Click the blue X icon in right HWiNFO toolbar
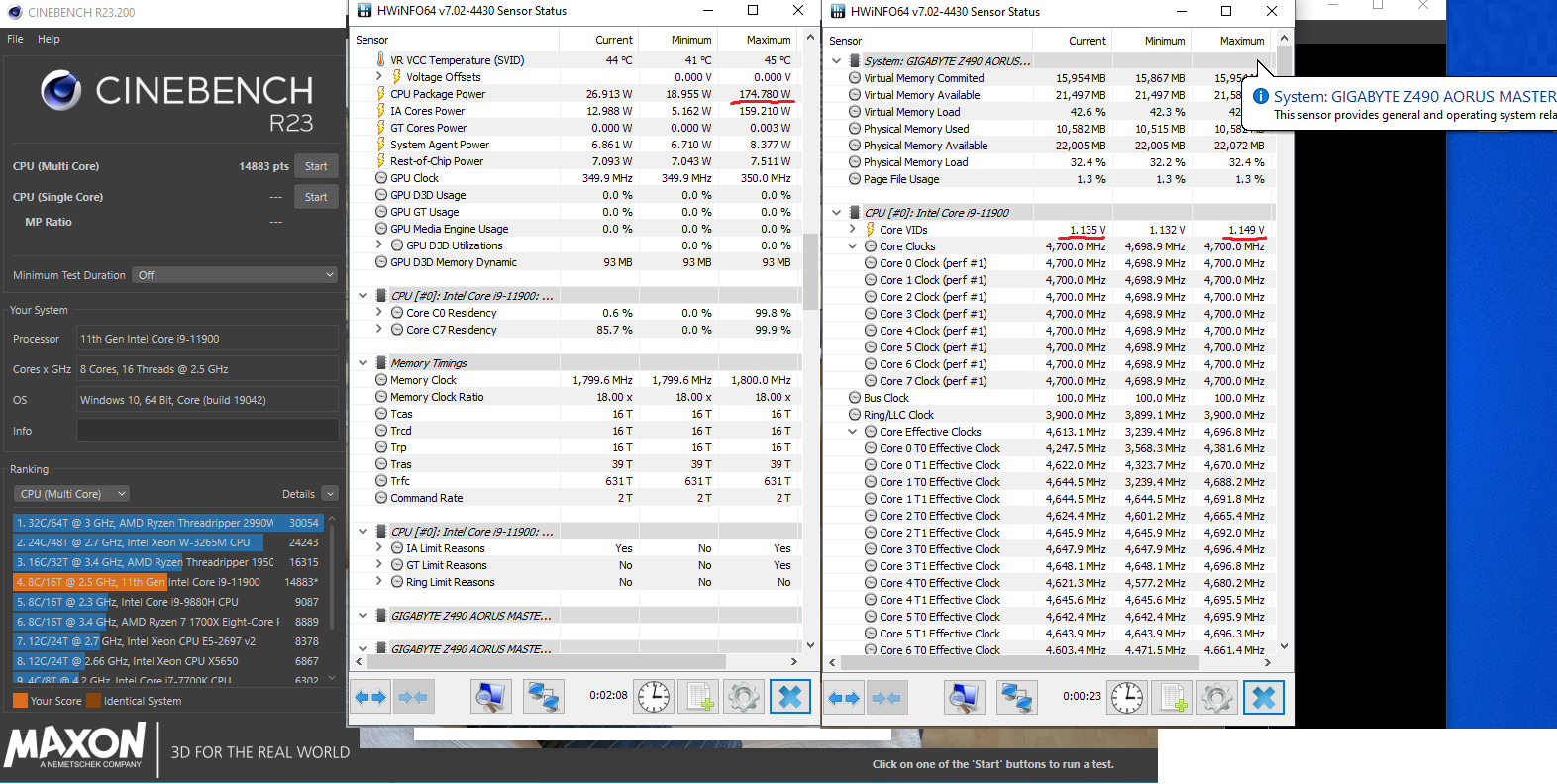This screenshot has height=784, width=1557. click(1264, 697)
